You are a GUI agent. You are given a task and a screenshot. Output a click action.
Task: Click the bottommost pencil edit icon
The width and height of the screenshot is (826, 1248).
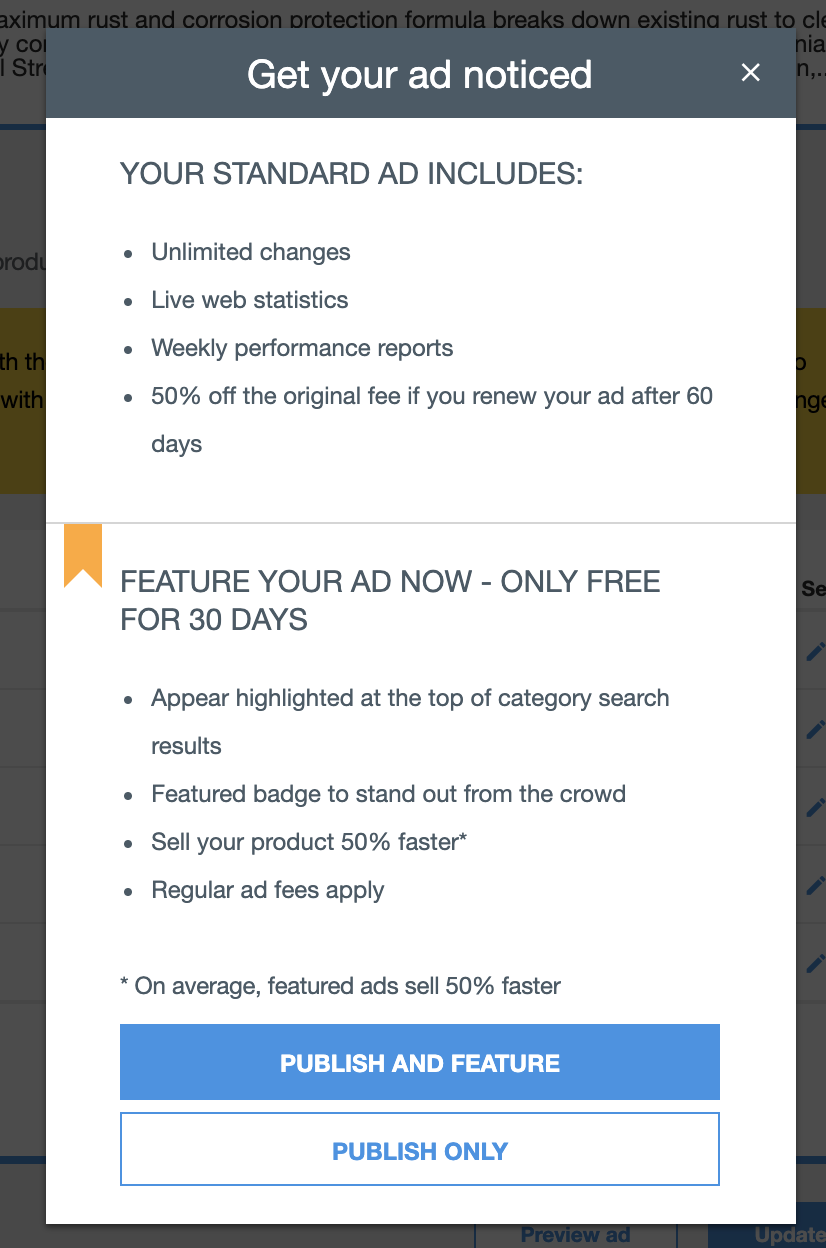click(x=815, y=963)
